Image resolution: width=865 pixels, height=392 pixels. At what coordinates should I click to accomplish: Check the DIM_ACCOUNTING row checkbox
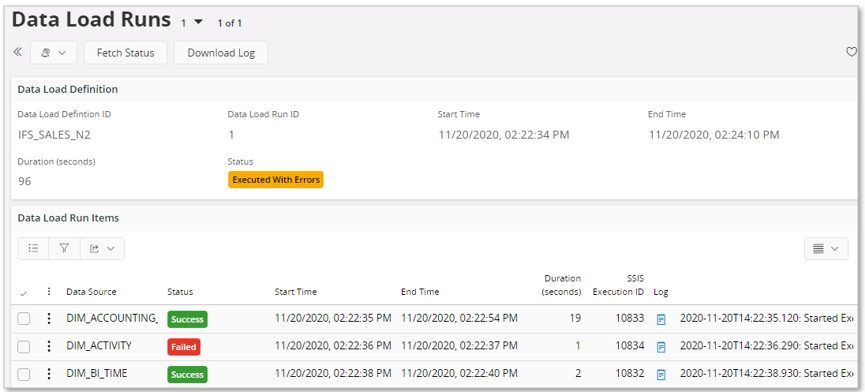click(24, 319)
